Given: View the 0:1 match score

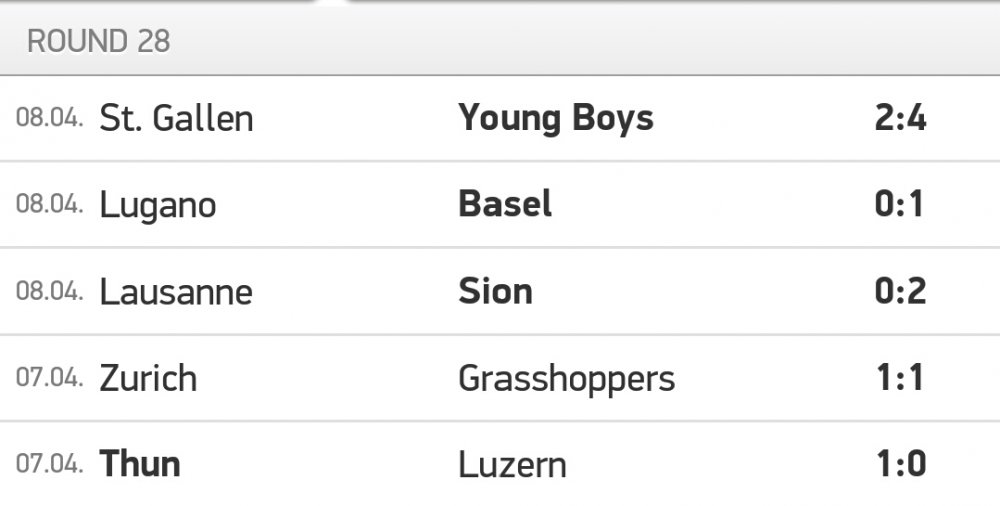Looking at the screenshot, I should click(x=899, y=204).
